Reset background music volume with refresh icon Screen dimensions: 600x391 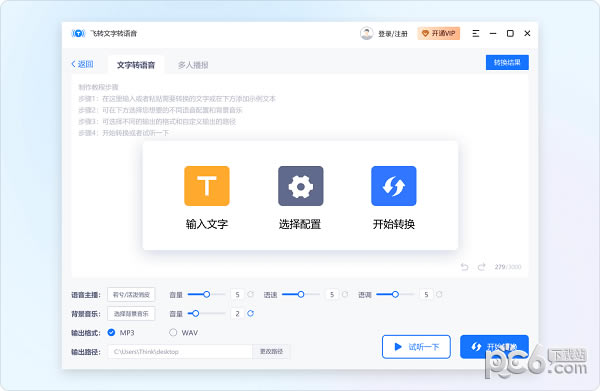251,313
